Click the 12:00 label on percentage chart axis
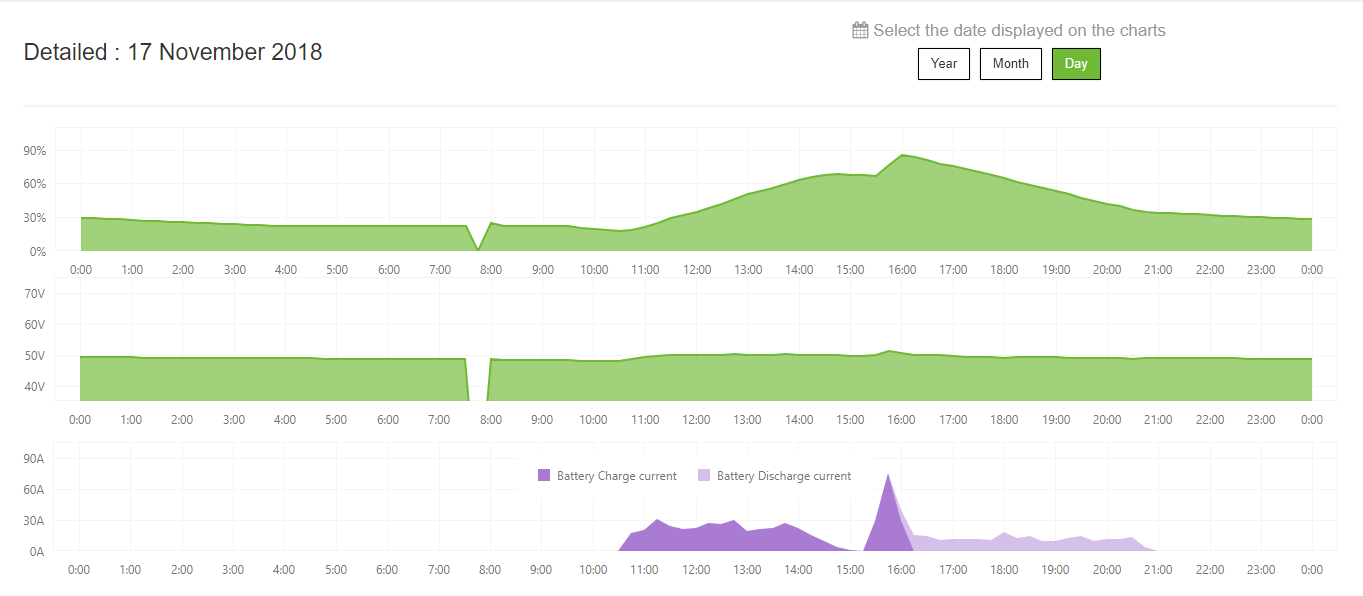This screenshot has width=1363, height=596. point(697,270)
